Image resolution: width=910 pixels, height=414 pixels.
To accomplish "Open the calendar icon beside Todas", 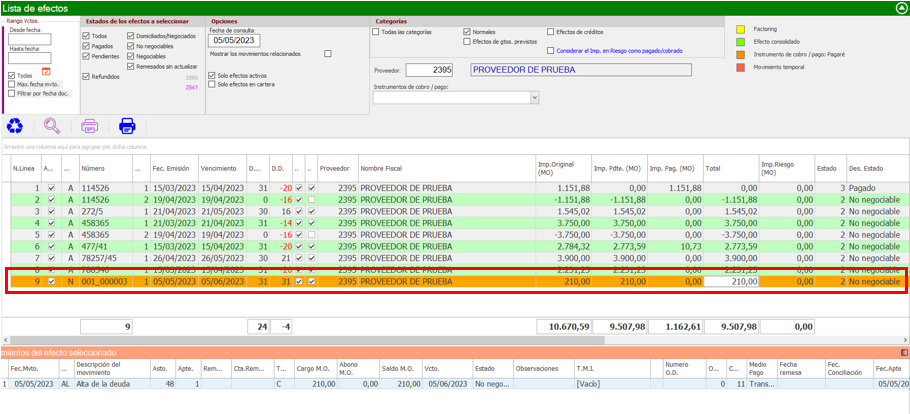I will click(x=46, y=71).
